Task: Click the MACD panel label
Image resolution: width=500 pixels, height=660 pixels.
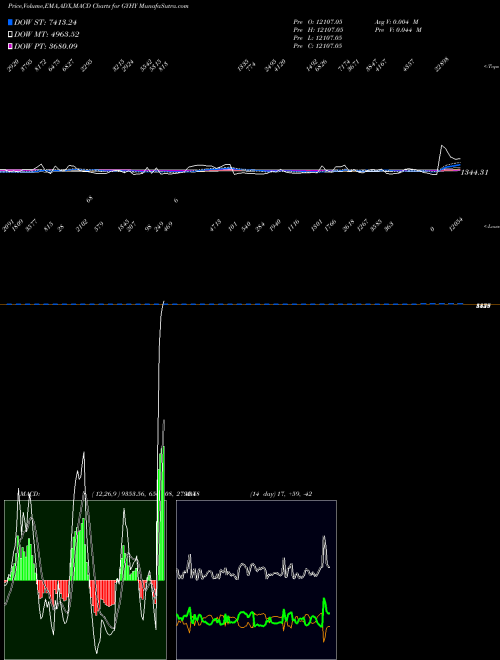Action: [29, 494]
